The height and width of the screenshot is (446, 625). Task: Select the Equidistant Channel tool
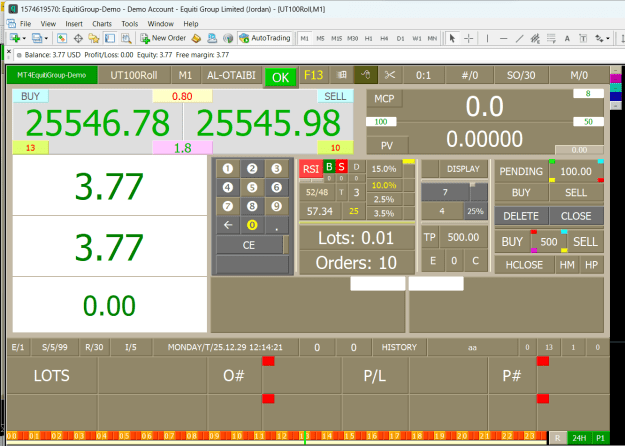[535, 38]
